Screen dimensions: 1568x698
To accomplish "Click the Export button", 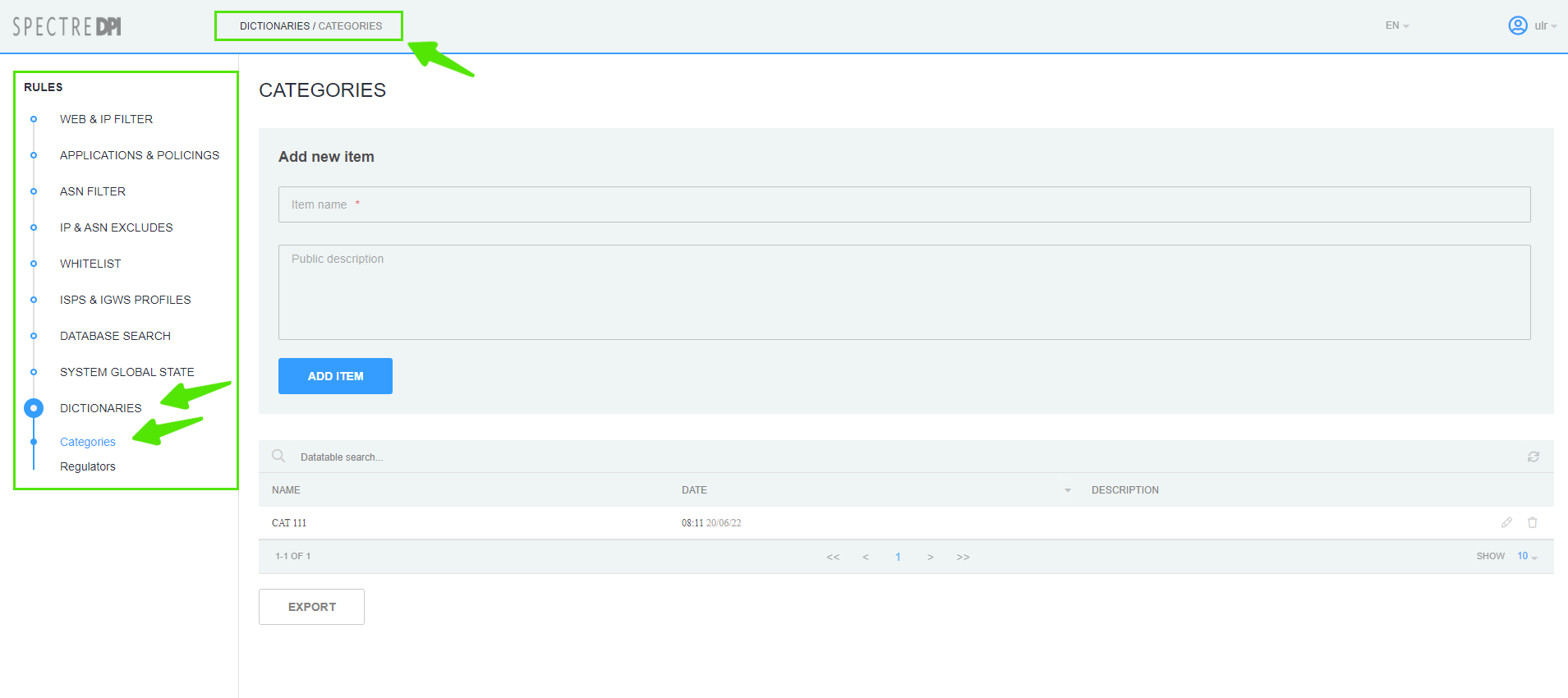I will [x=311, y=607].
